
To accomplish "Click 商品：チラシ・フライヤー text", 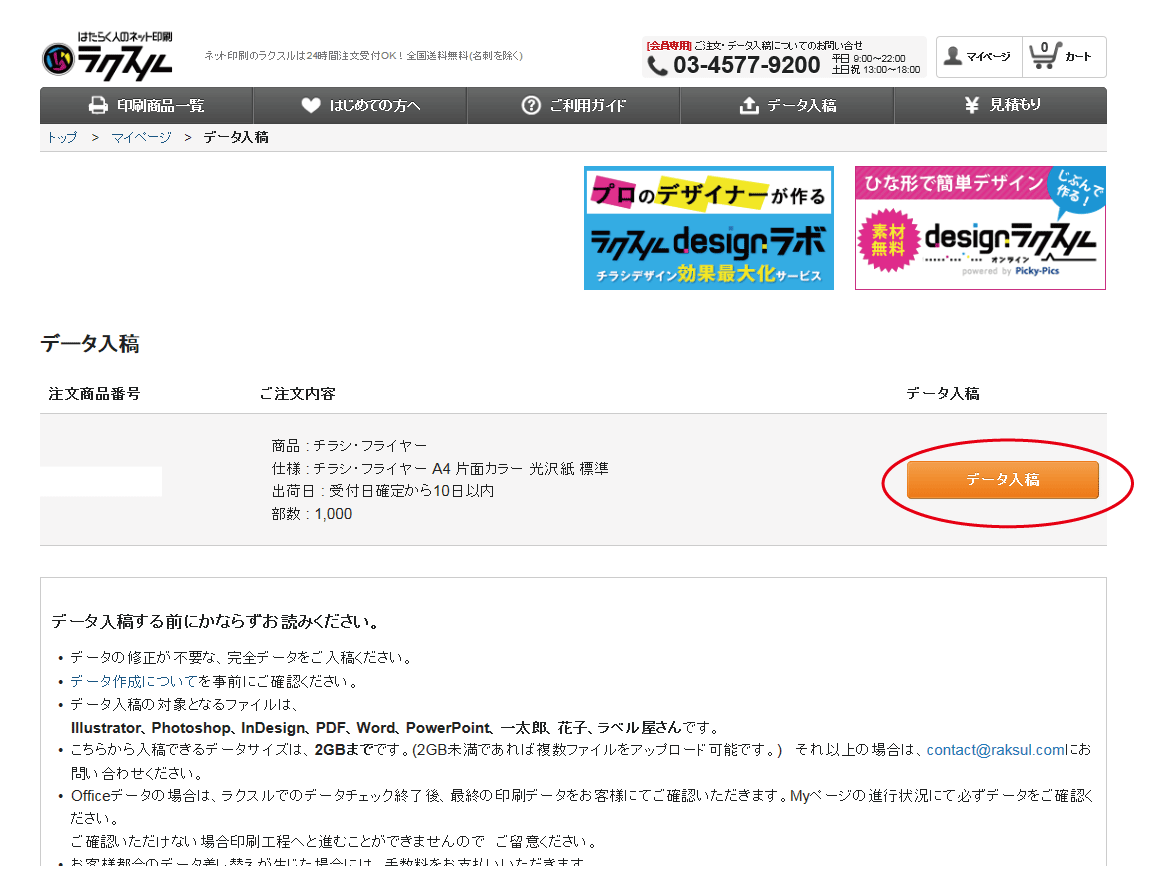I will 349,446.
